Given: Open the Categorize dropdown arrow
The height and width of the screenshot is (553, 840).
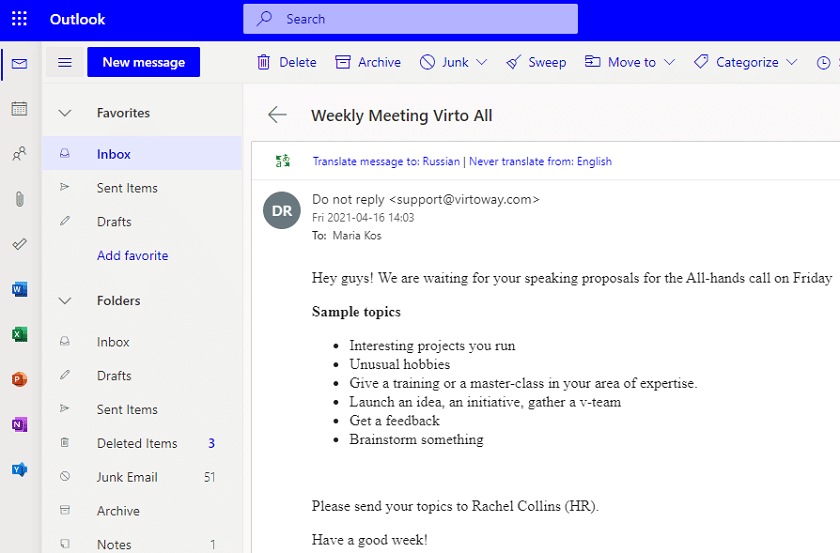Looking at the screenshot, I should coord(792,62).
